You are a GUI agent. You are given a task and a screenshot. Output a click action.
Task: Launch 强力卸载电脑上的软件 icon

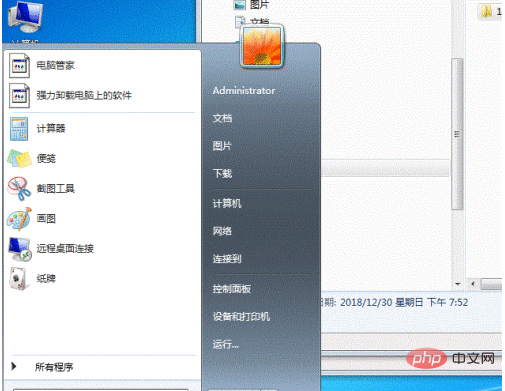tap(19, 95)
